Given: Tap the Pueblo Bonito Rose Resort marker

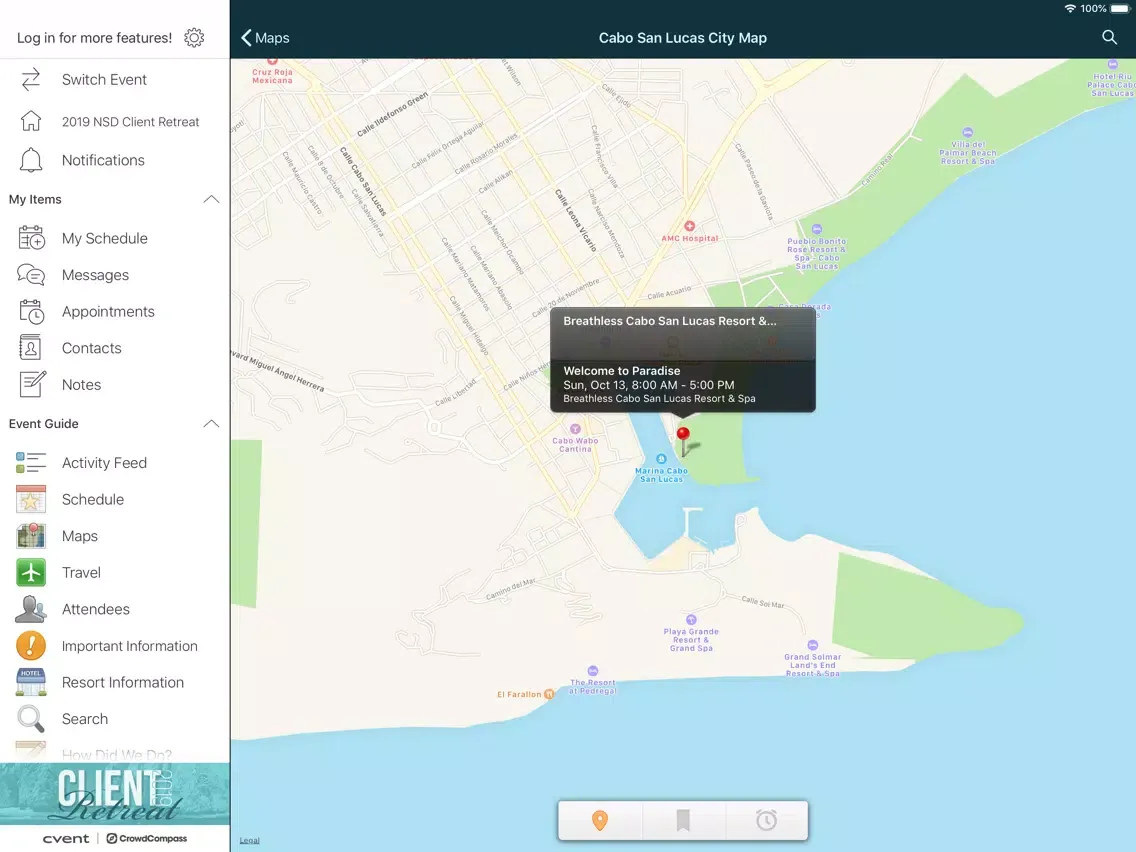Looking at the screenshot, I should click(x=816, y=230).
